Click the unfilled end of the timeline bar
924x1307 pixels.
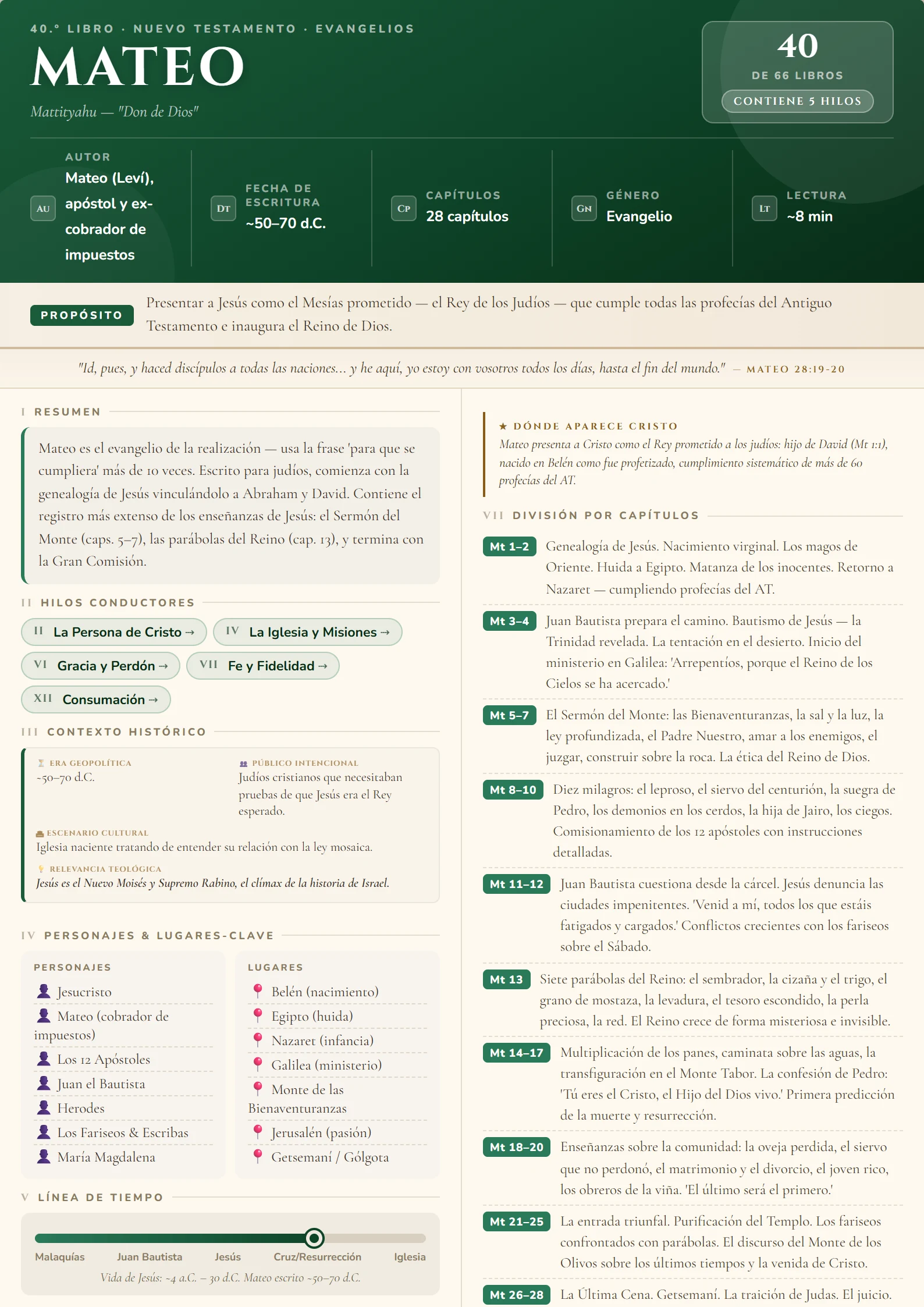375,1238
